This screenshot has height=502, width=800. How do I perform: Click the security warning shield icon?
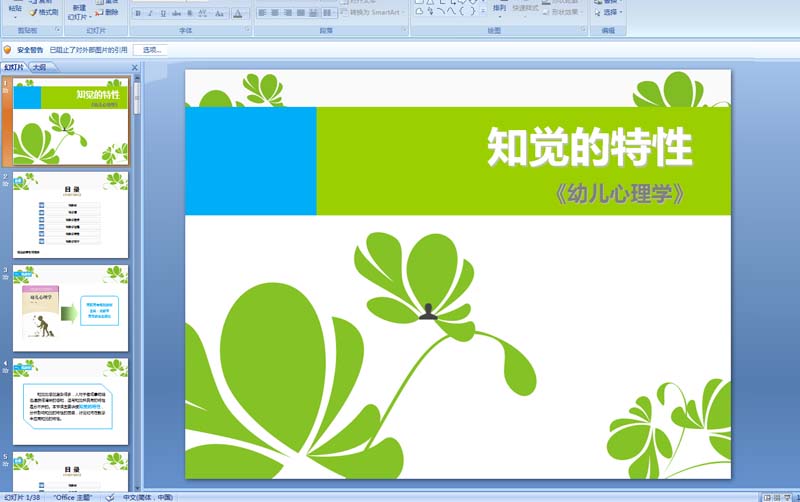[8, 50]
